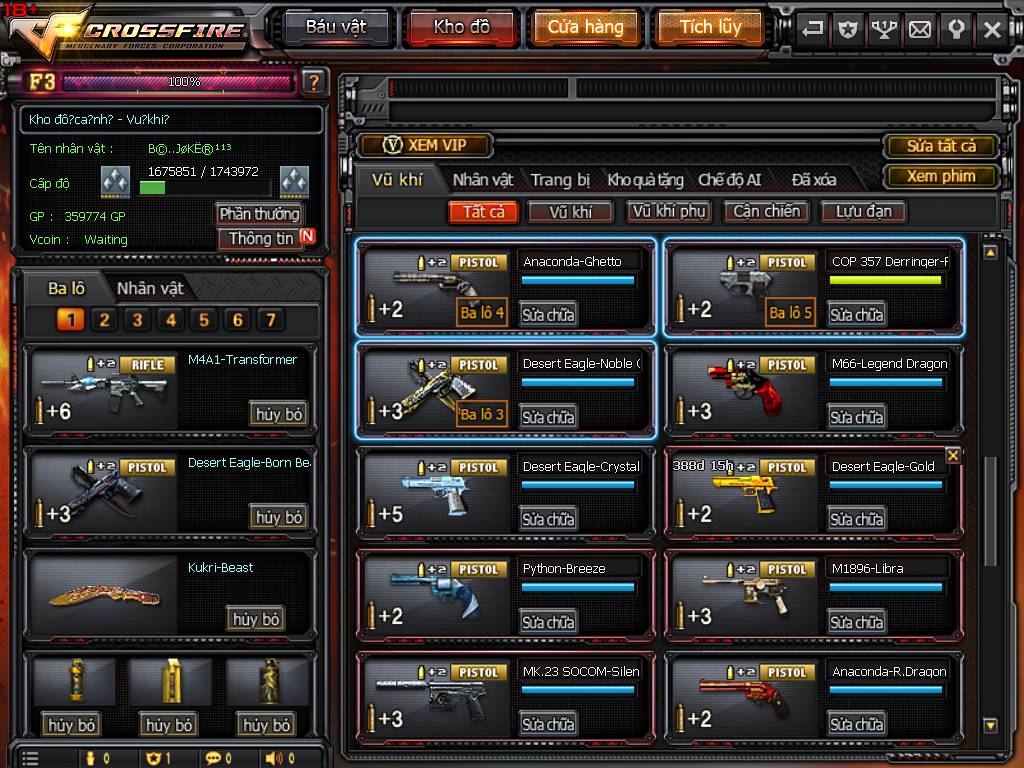Switch to the Đã xóa tab
Screen dimensions: 1024x768
point(814,180)
